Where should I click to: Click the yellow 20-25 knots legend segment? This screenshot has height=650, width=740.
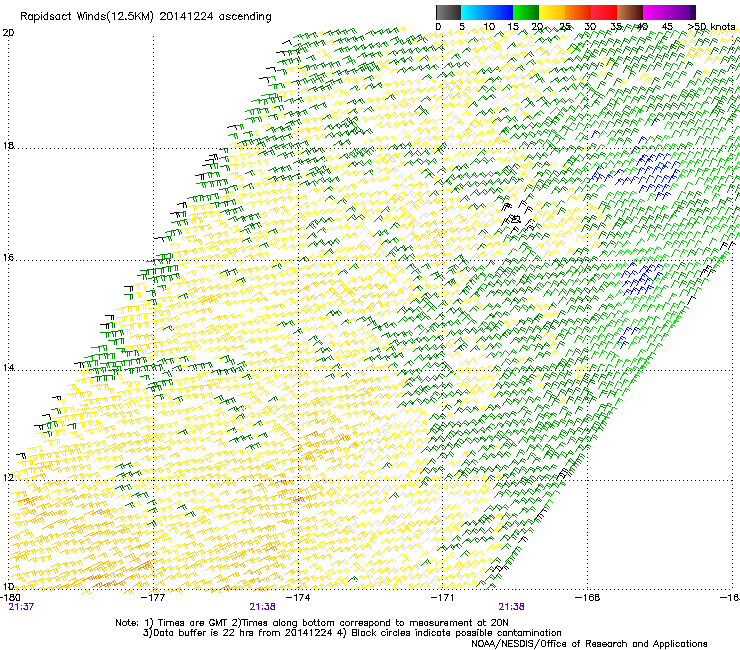tap(552, 12)
